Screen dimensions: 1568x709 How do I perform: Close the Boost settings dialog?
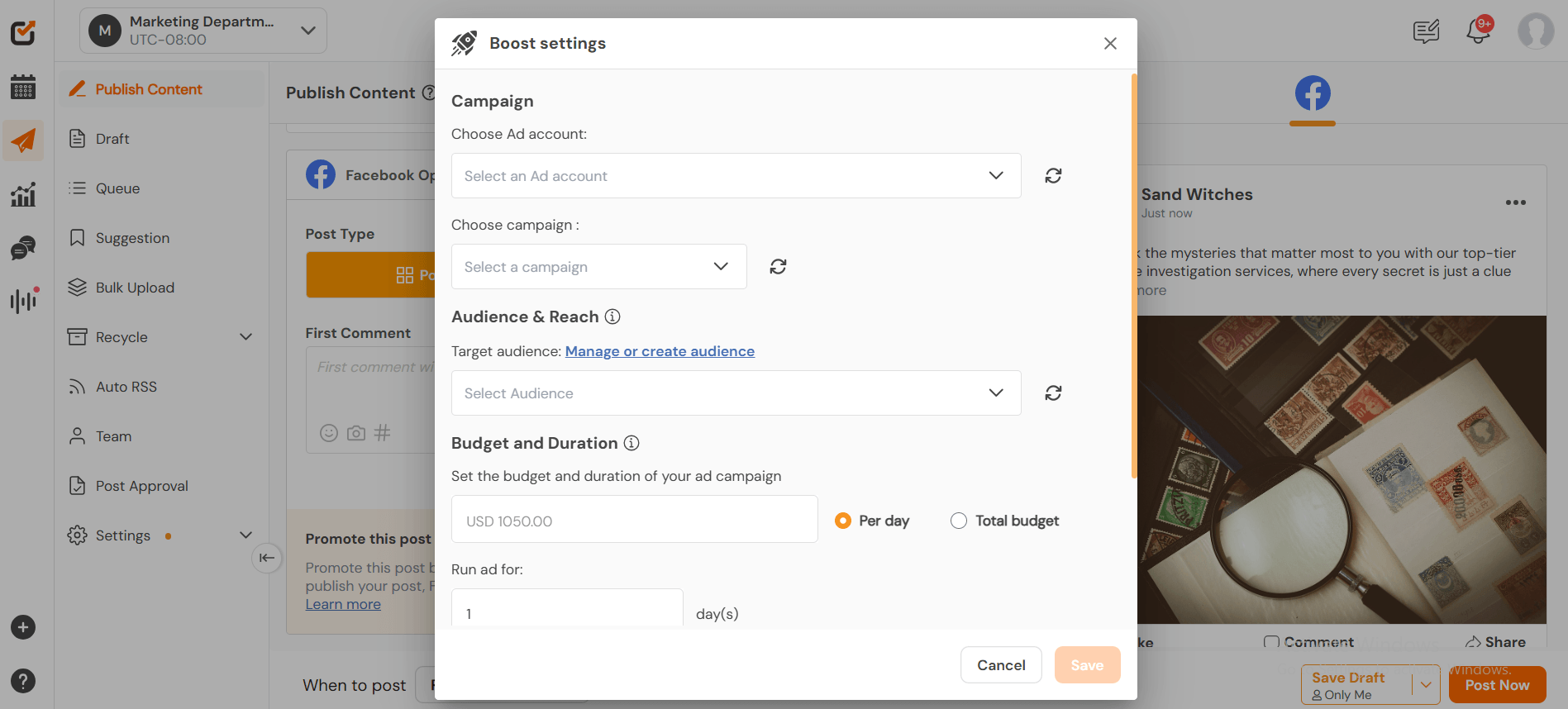[x=1110, y=43]
